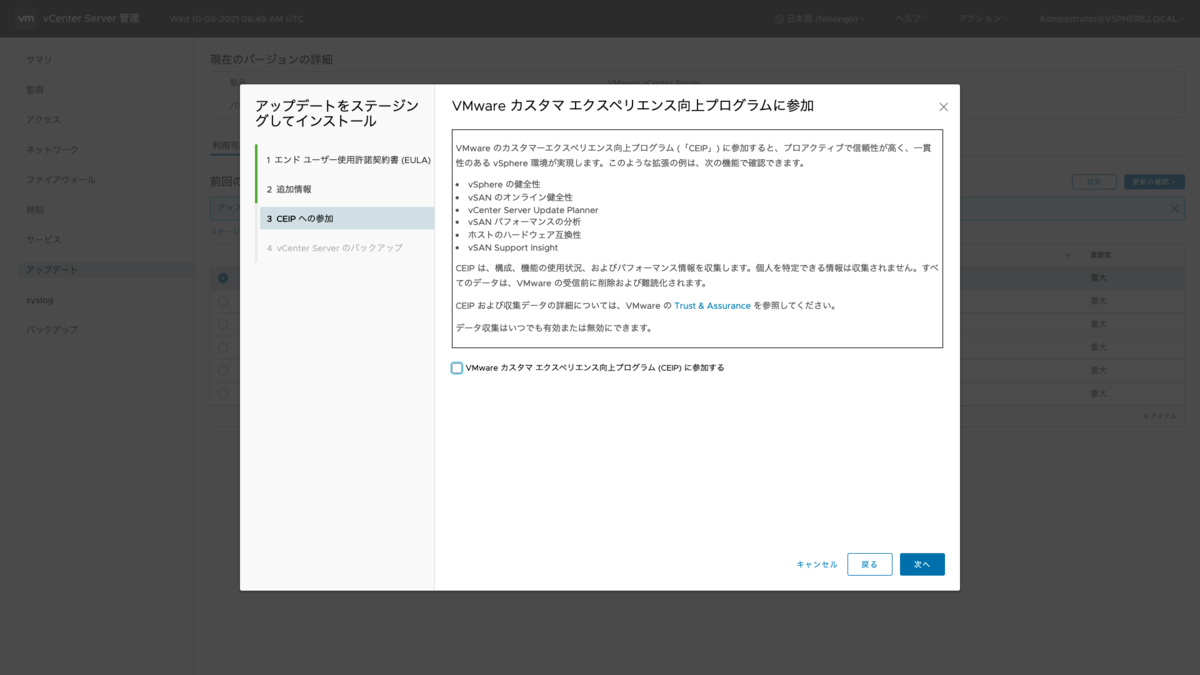Click the vCenter Server Update Planner list item
The image size is (1200, 675).
(533, 210)
